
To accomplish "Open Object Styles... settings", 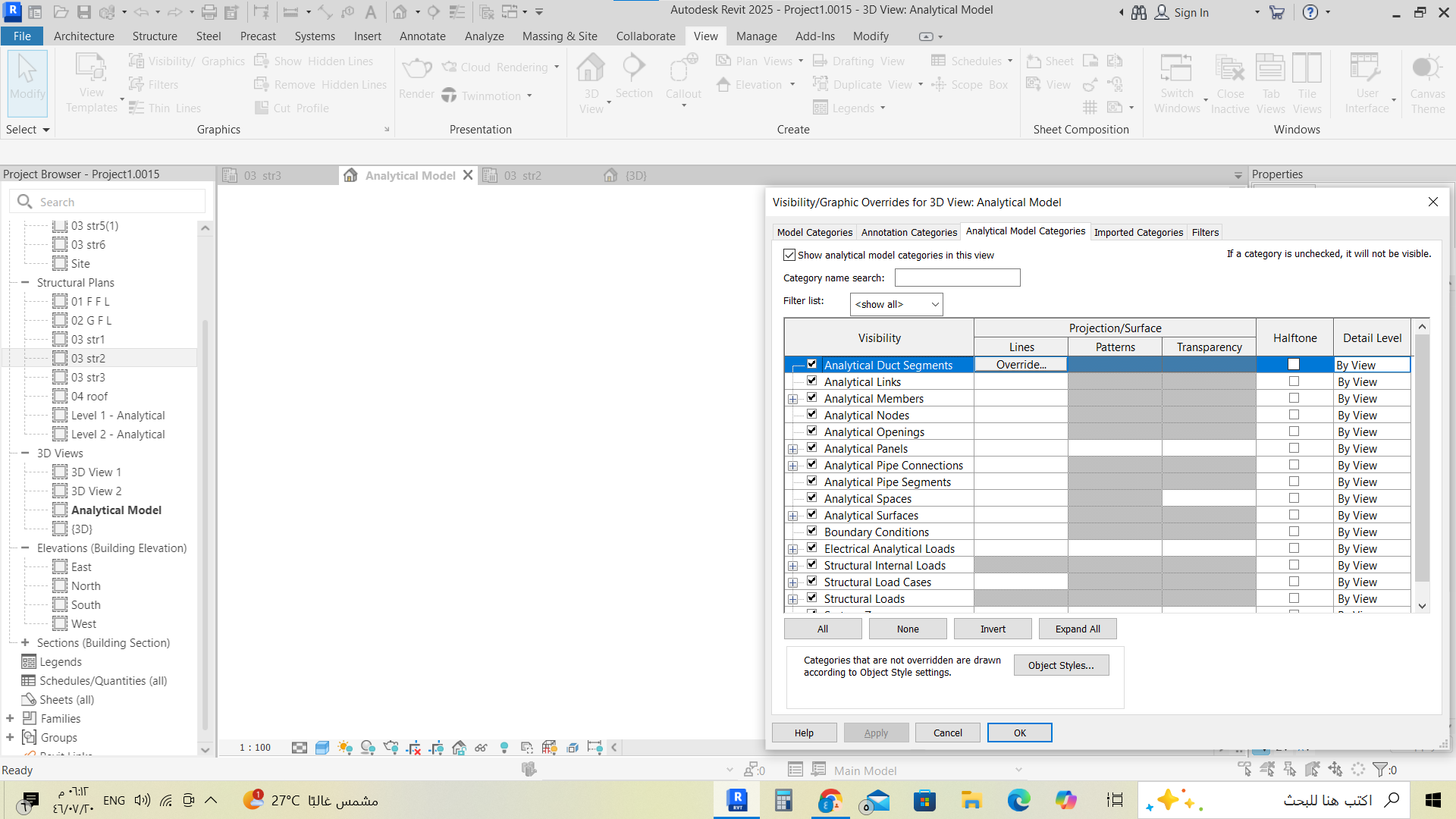I will pos(1061,665).
